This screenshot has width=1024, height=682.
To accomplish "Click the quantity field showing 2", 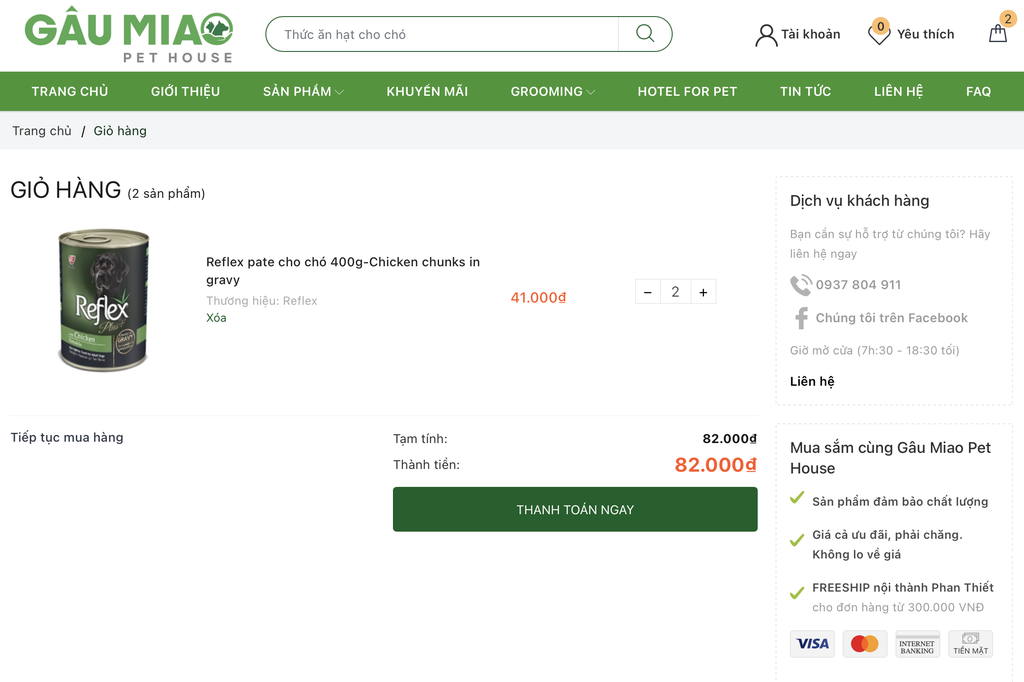I will click(675, 292).
